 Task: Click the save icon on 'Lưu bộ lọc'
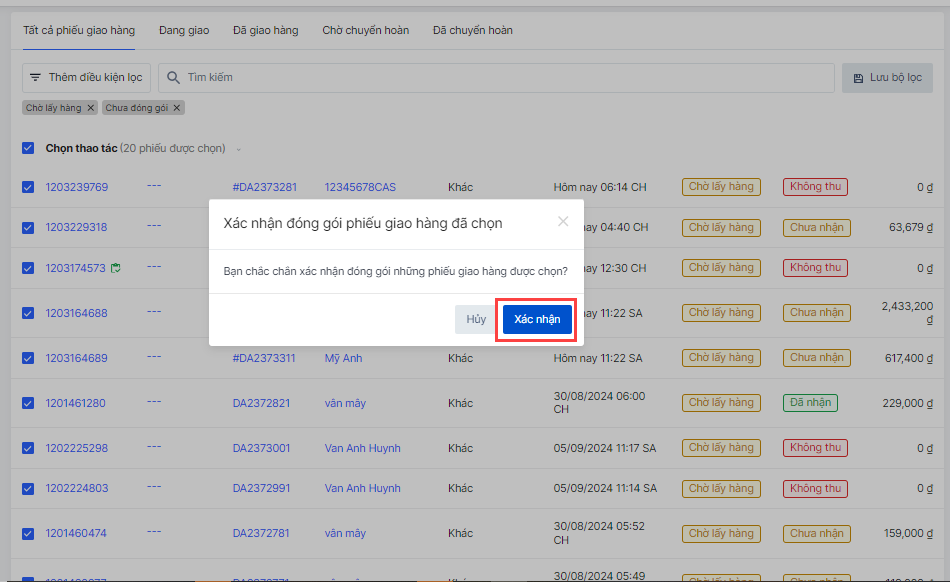(x=858, y=77)
